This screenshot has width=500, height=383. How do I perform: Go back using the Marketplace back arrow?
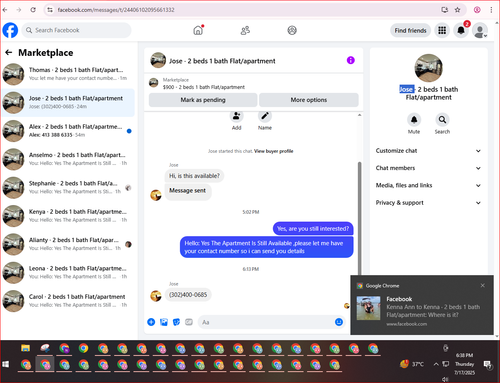pos(9,52)
